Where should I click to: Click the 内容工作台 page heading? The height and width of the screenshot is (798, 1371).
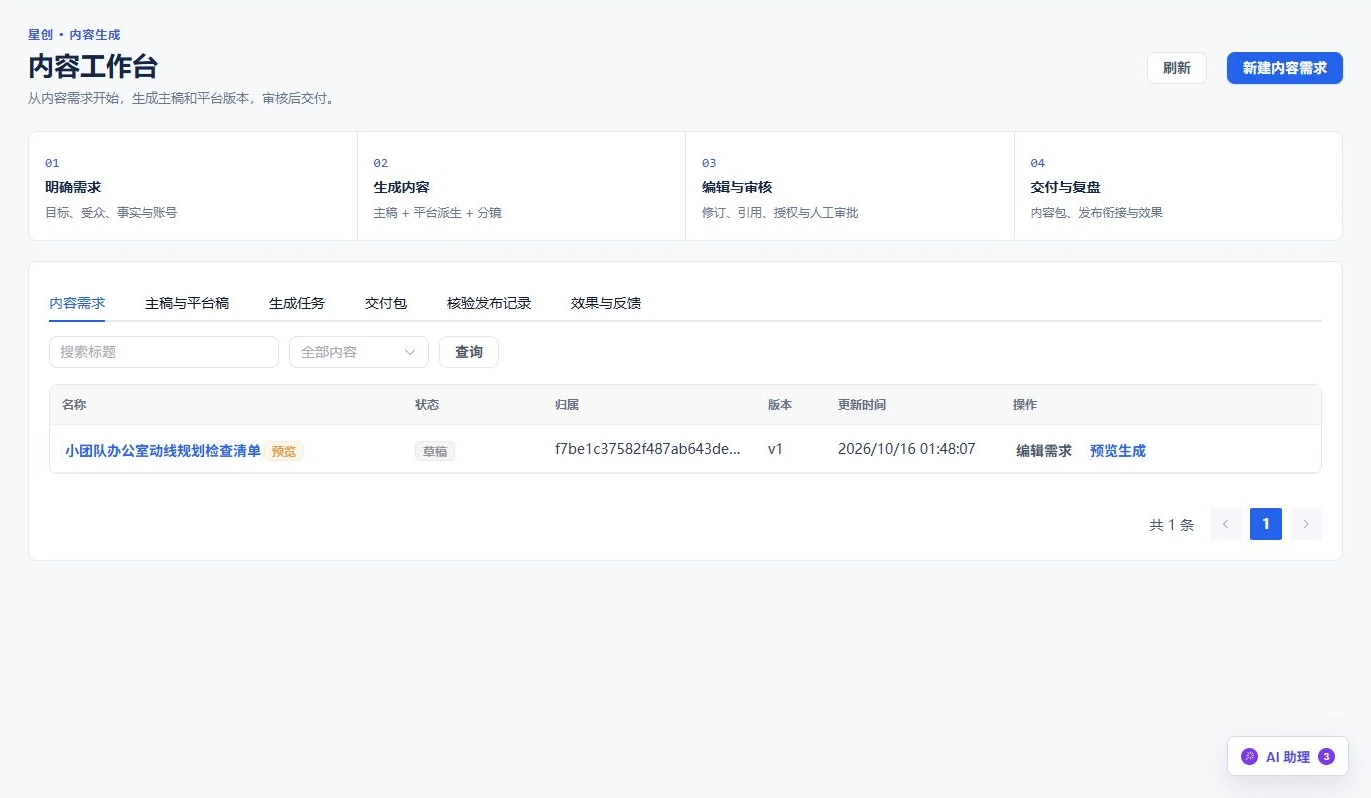coord(93,67)
